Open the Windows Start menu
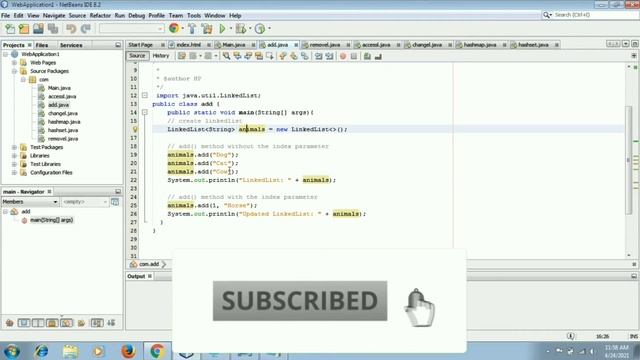Image resolution: width=640 pixels, height=360 pixels. click(12, 351)
